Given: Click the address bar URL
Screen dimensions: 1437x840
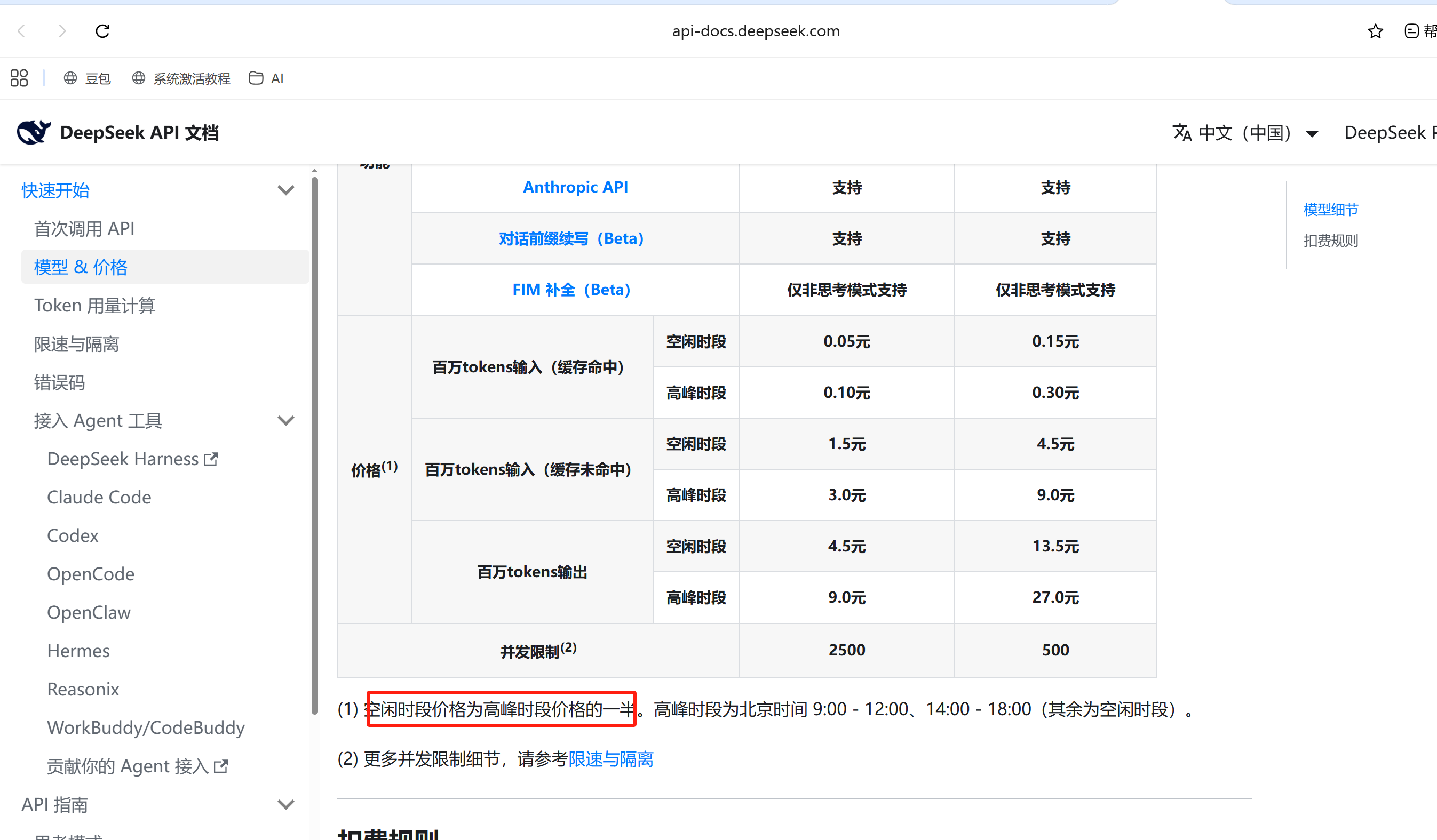Looking at the screenshot, I should 756,31.
